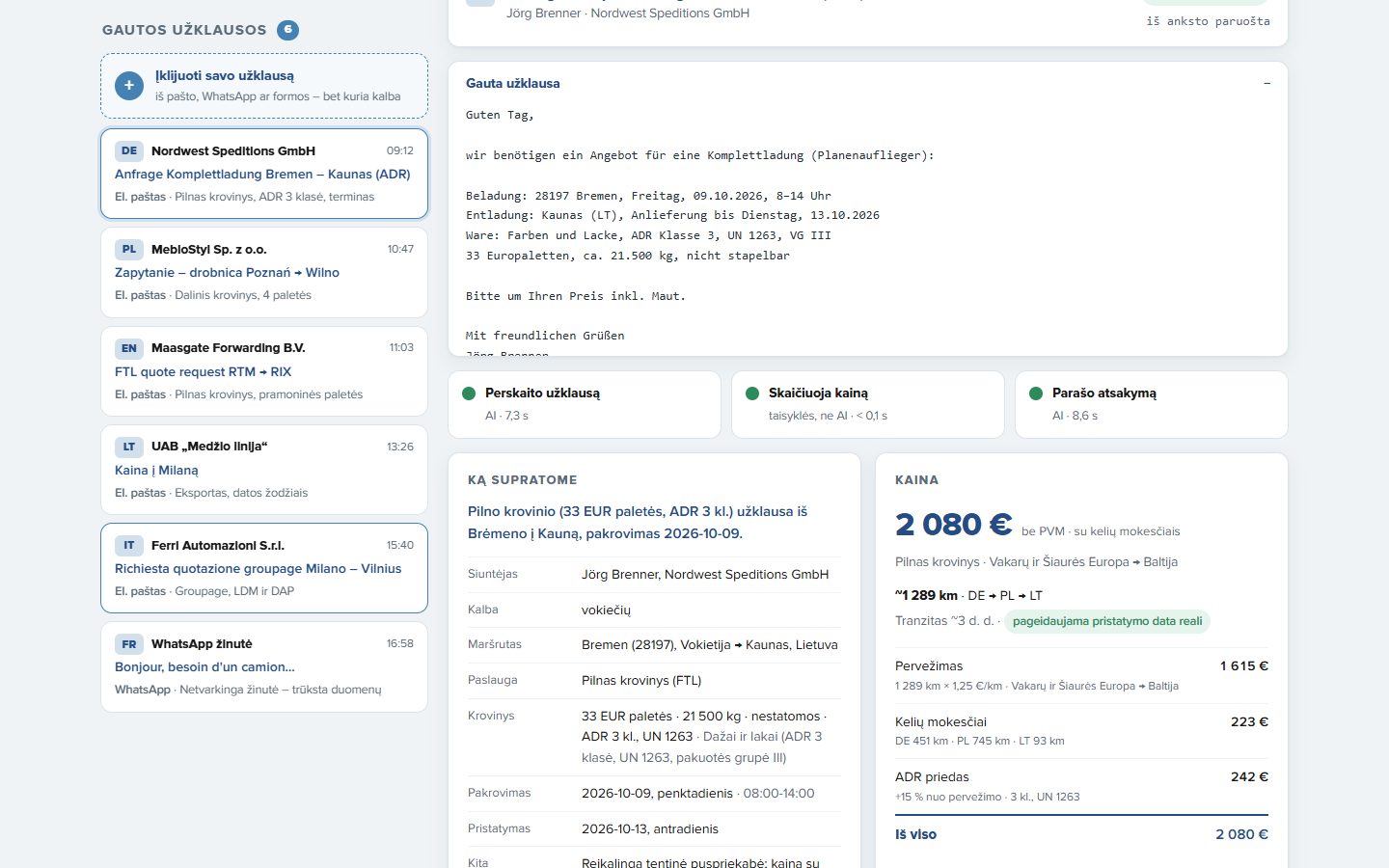Click the 16:58 timestamp on WhatsApp card
The width and height of the screenshot is (1389, 868).
coord(400,643)
